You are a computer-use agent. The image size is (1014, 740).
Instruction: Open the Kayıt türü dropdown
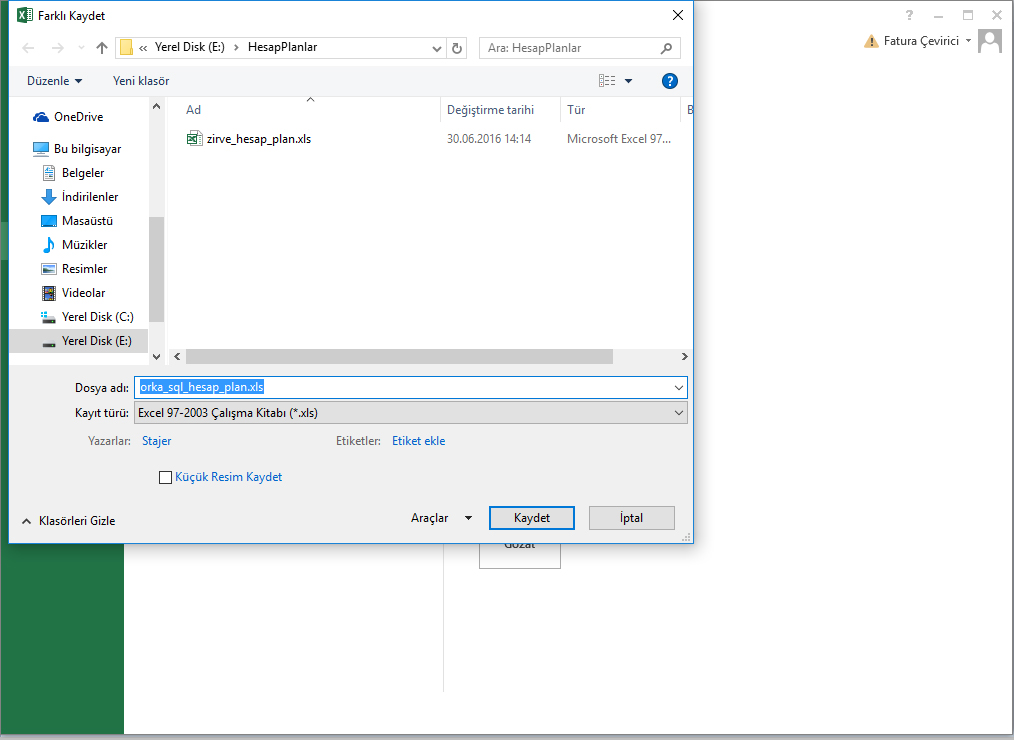click(x=411, y=413)
